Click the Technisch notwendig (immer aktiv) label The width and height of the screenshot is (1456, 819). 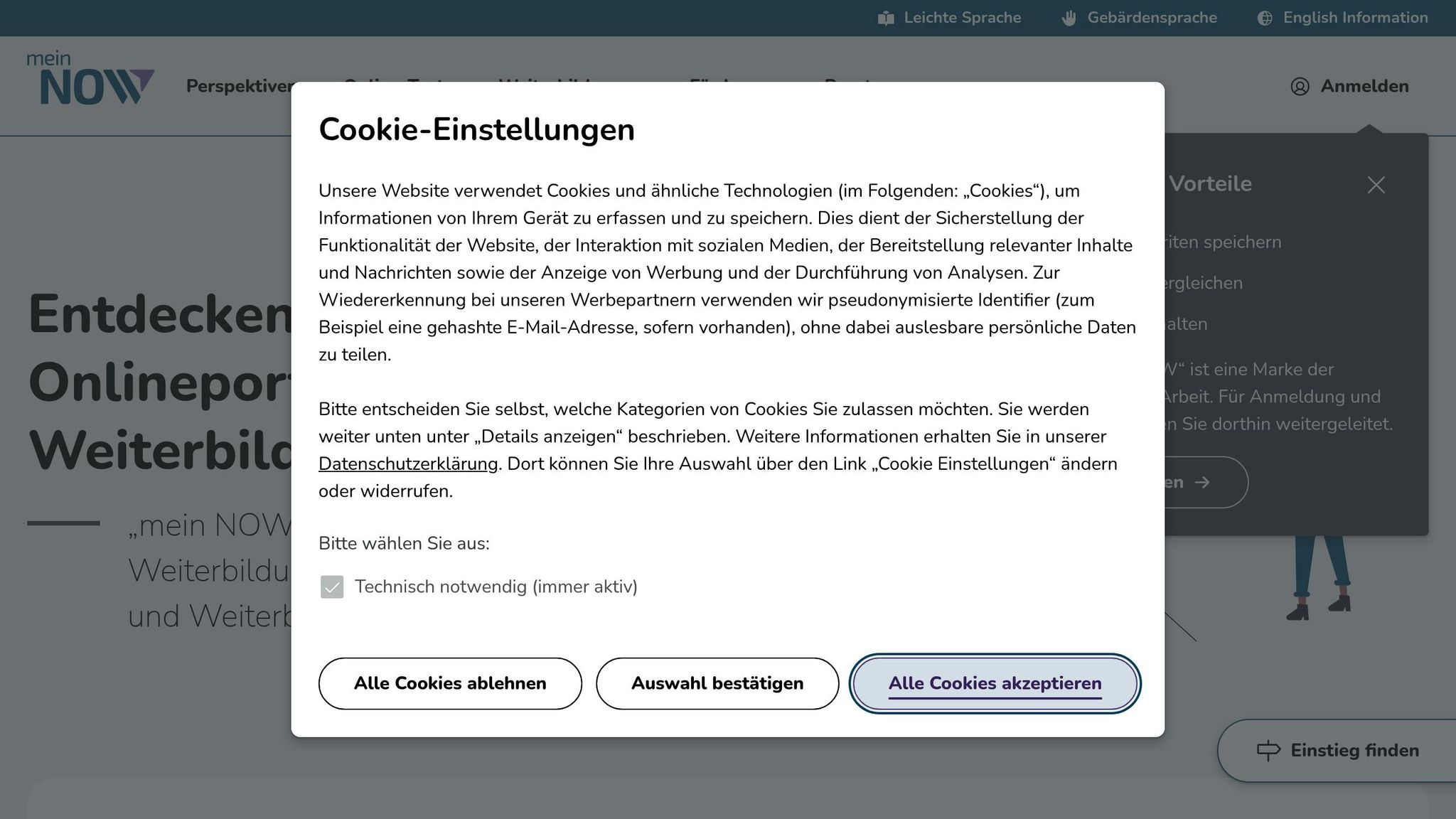click(496, 587)
